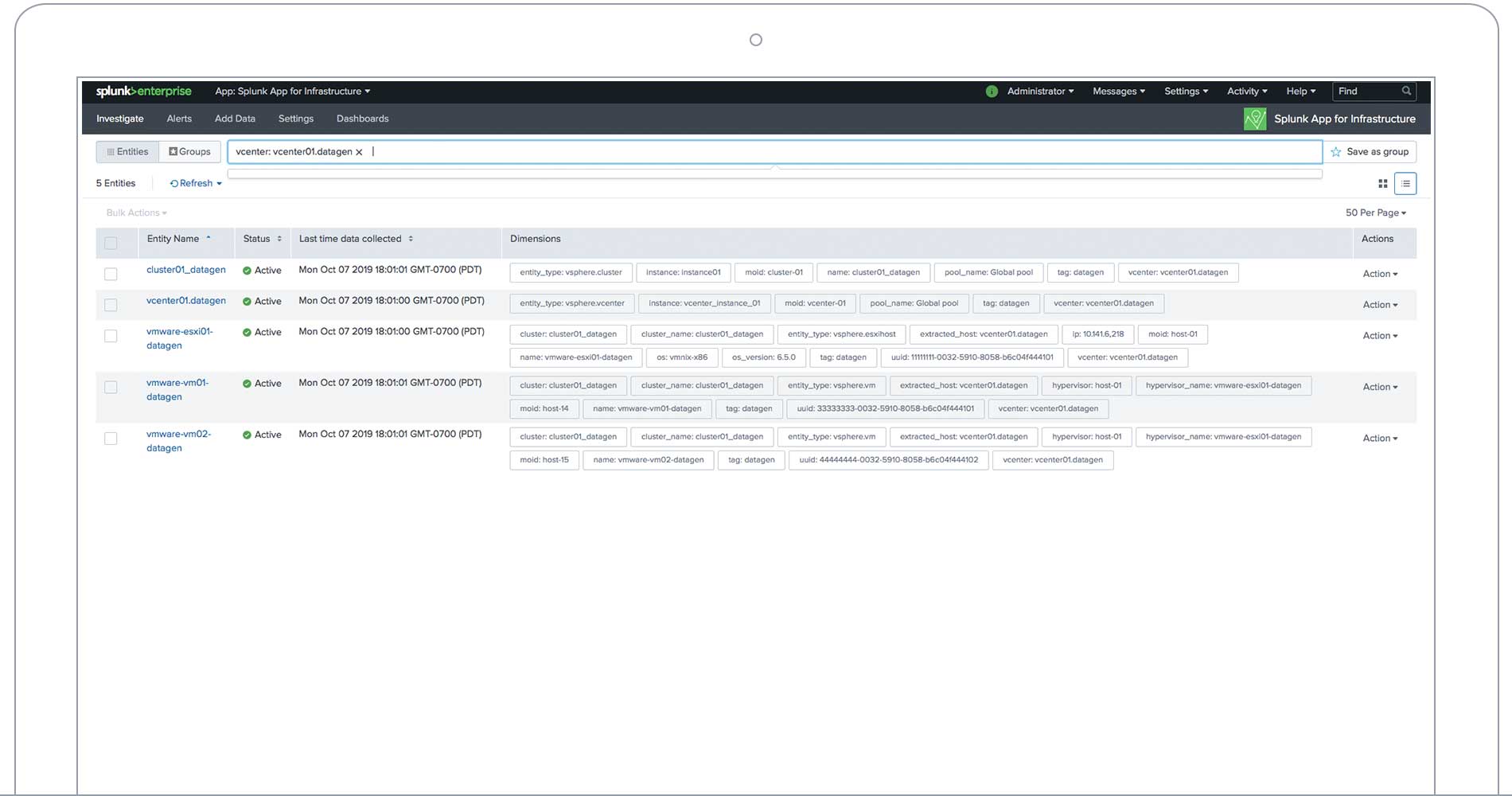Click the moid: host-15 dimension tag

point(544,460)
